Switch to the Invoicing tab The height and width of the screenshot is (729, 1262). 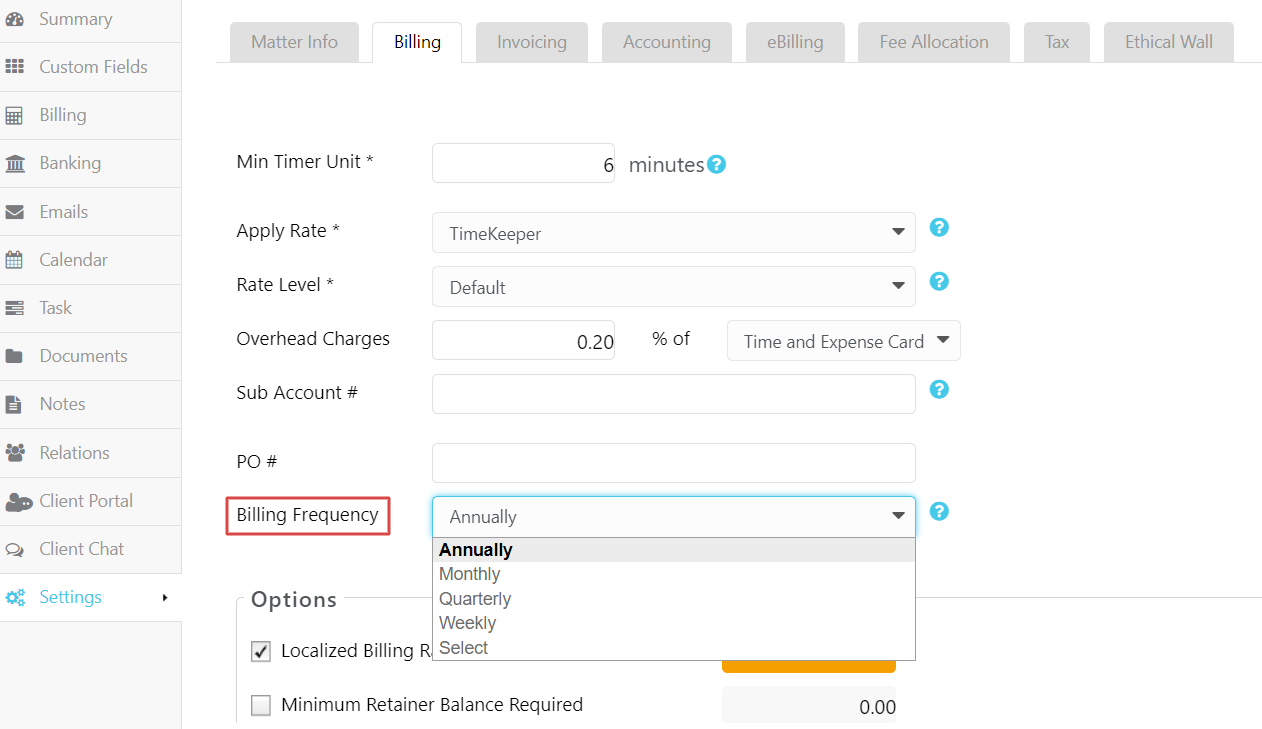click(x=531, y=42)
